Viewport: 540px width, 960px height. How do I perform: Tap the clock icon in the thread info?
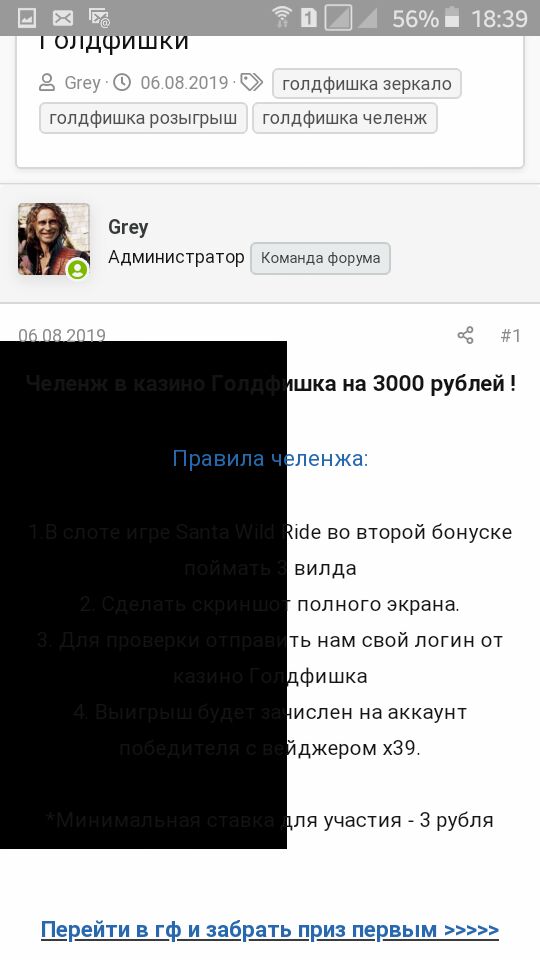[x=122, y=82]
